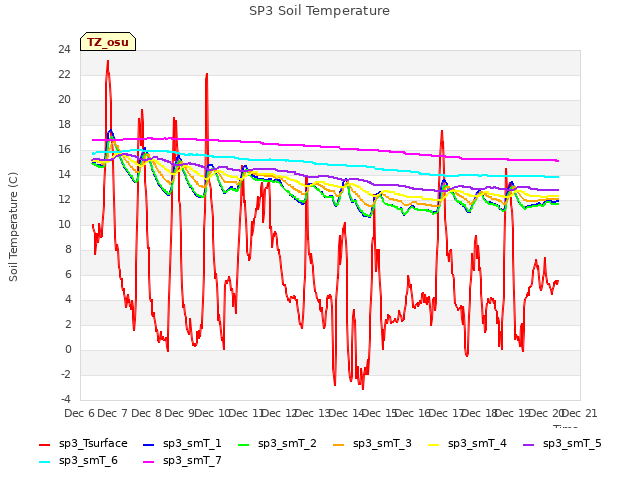Screen dimensions: 640x480
Task: Click the Dec 6 x-axis tick label
Action: point(79,413)
